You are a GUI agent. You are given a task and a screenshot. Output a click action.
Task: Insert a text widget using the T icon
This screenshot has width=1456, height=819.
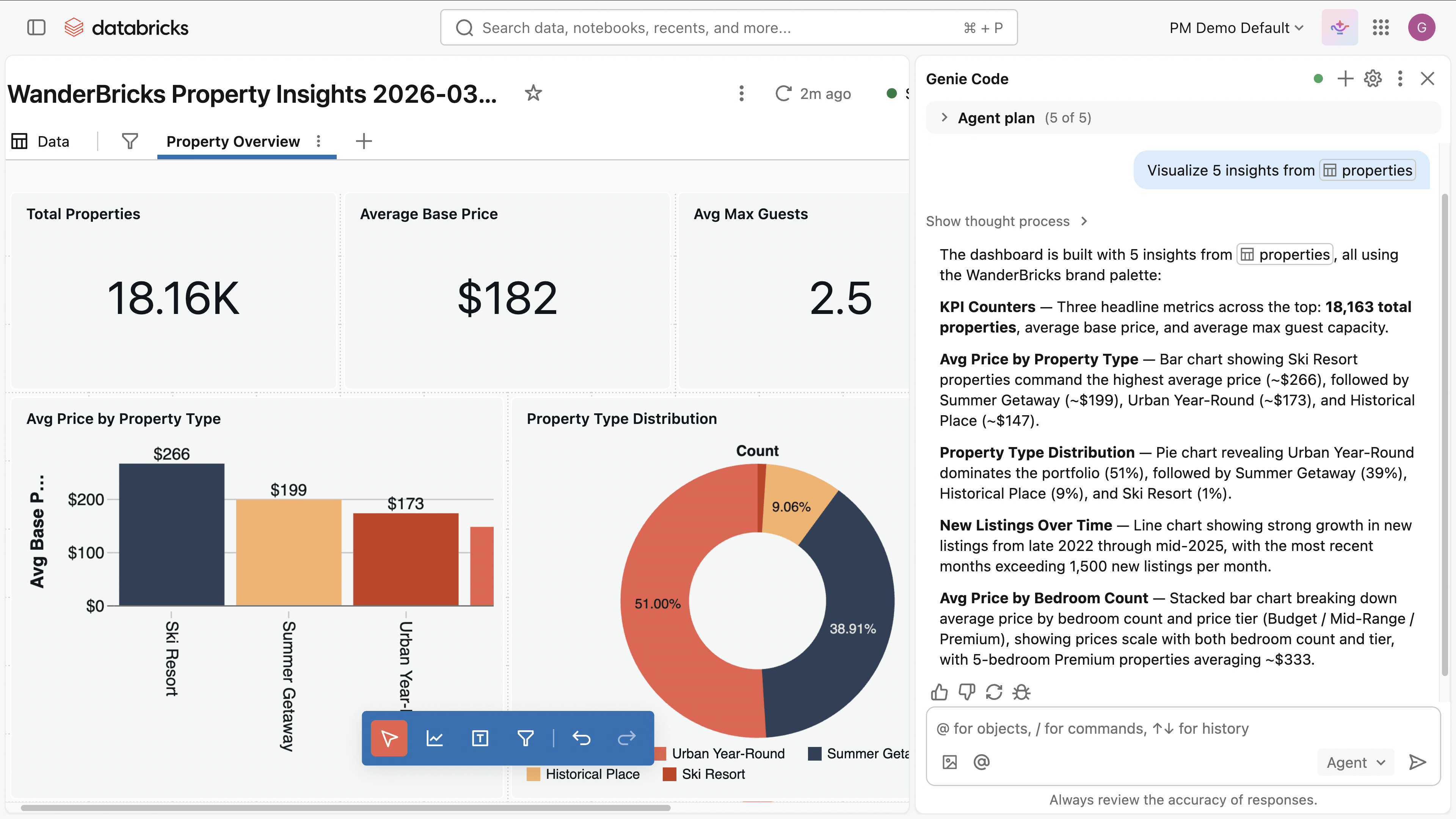coord(479,738)
